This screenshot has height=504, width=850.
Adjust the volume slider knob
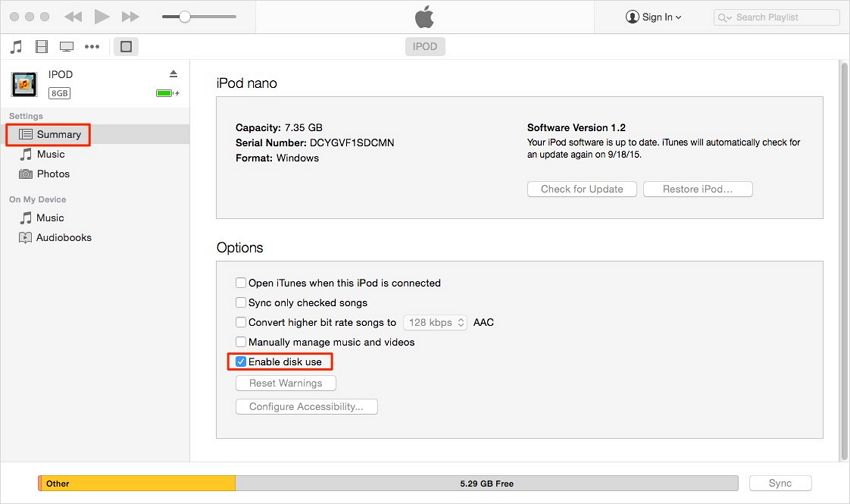[184, 17]
